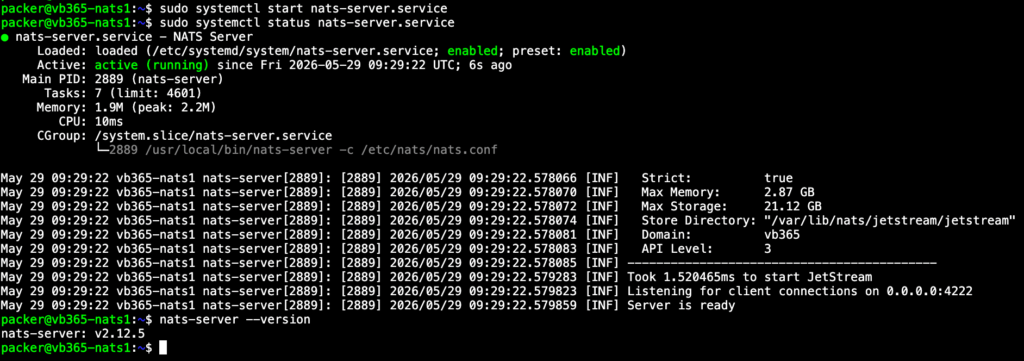Click the terminal cursor block at prompt
Screen dimensions: 1024x361
click(163, 348)
